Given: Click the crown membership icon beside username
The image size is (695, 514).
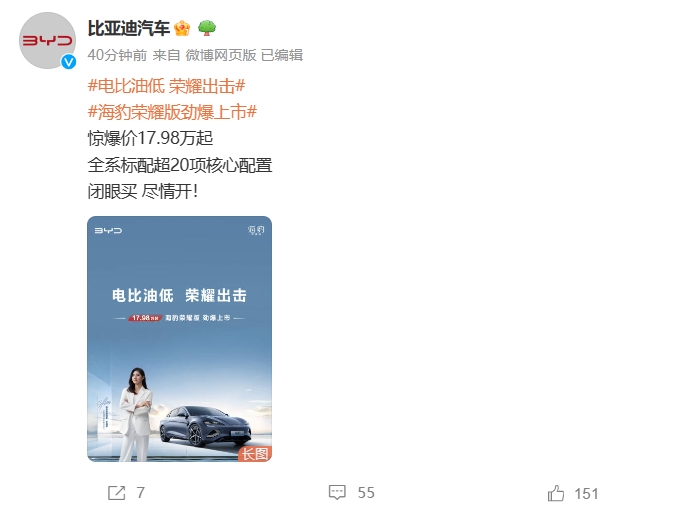Looking at the screenshot, I should click(182, 28).
